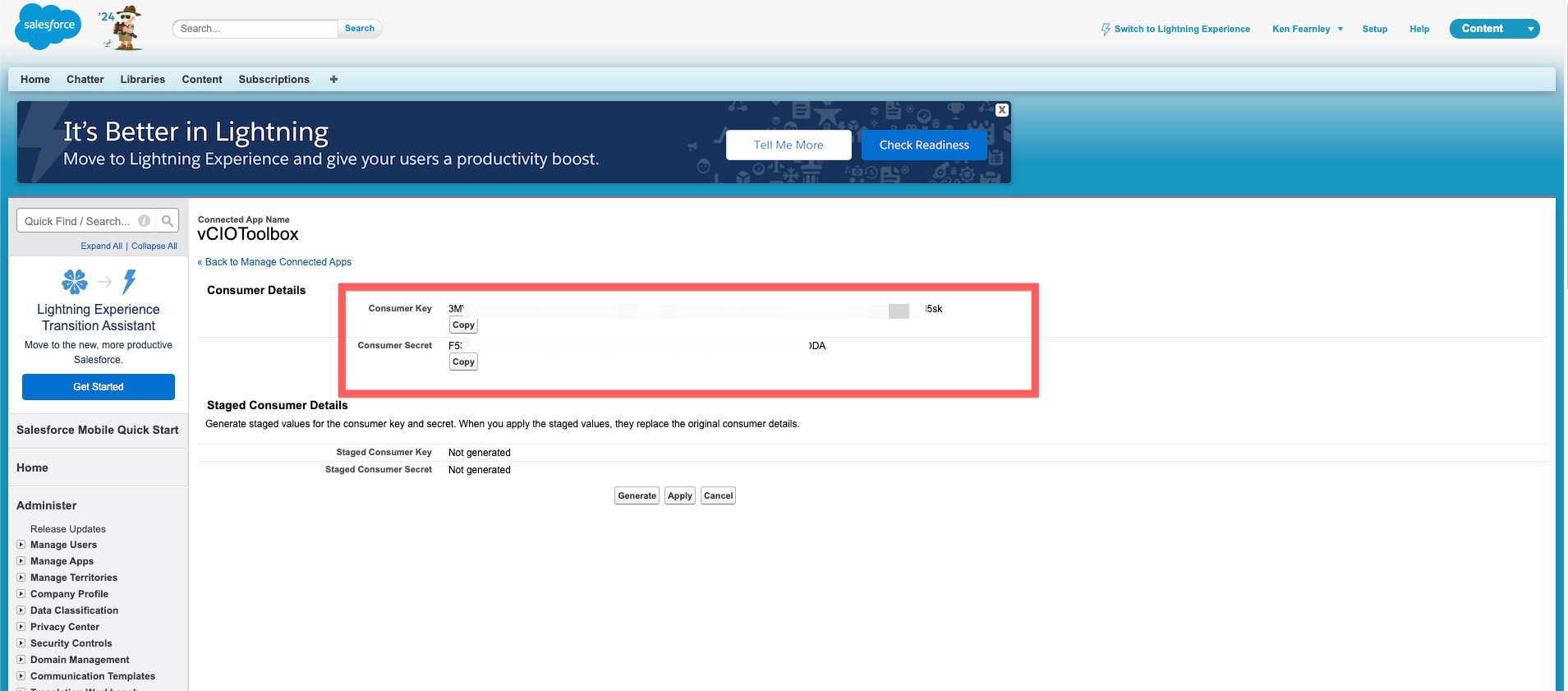Copy the Consumer Key
This screenshot has height=691, width=1568.
463,325
